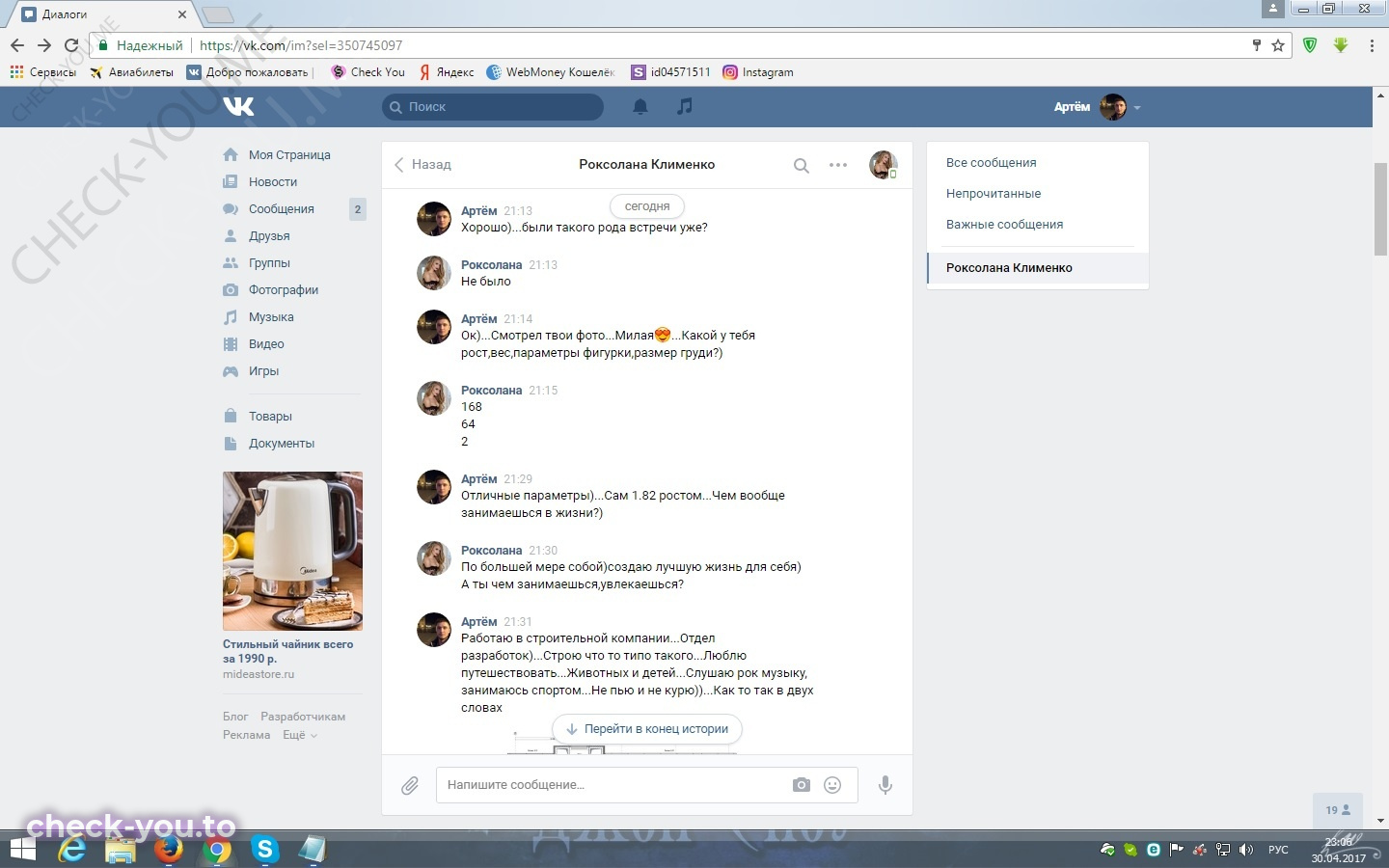The height and width of the screenshot is (868, 1389).
Task: Open the Артём profile dropdown in header
Action: pos(1097,107)
